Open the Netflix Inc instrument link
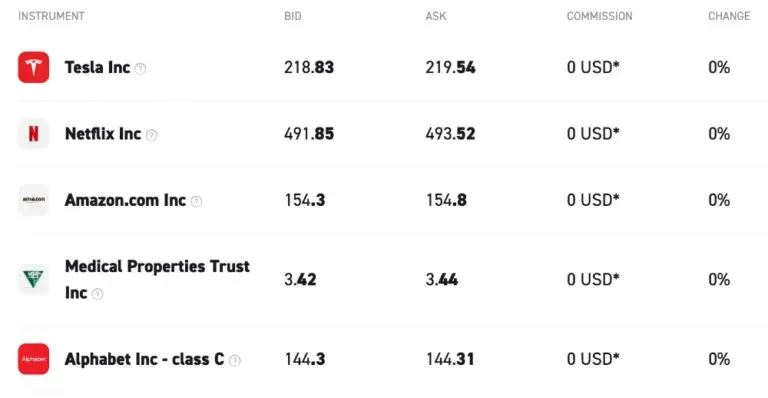The width and height of the screenshot is (768, 398). (x=103, y=134)
